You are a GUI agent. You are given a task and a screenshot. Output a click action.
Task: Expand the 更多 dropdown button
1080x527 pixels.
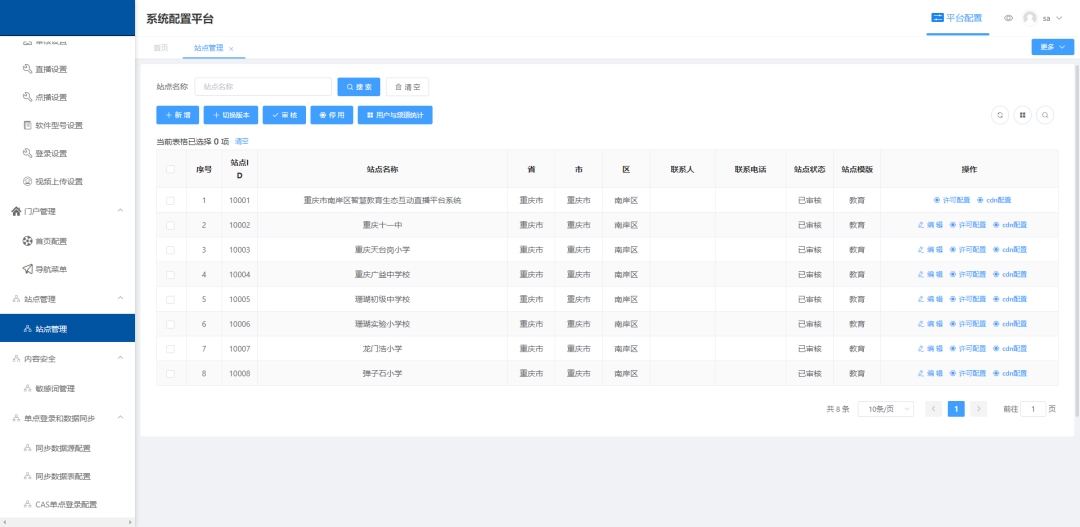pos(1052,47)
